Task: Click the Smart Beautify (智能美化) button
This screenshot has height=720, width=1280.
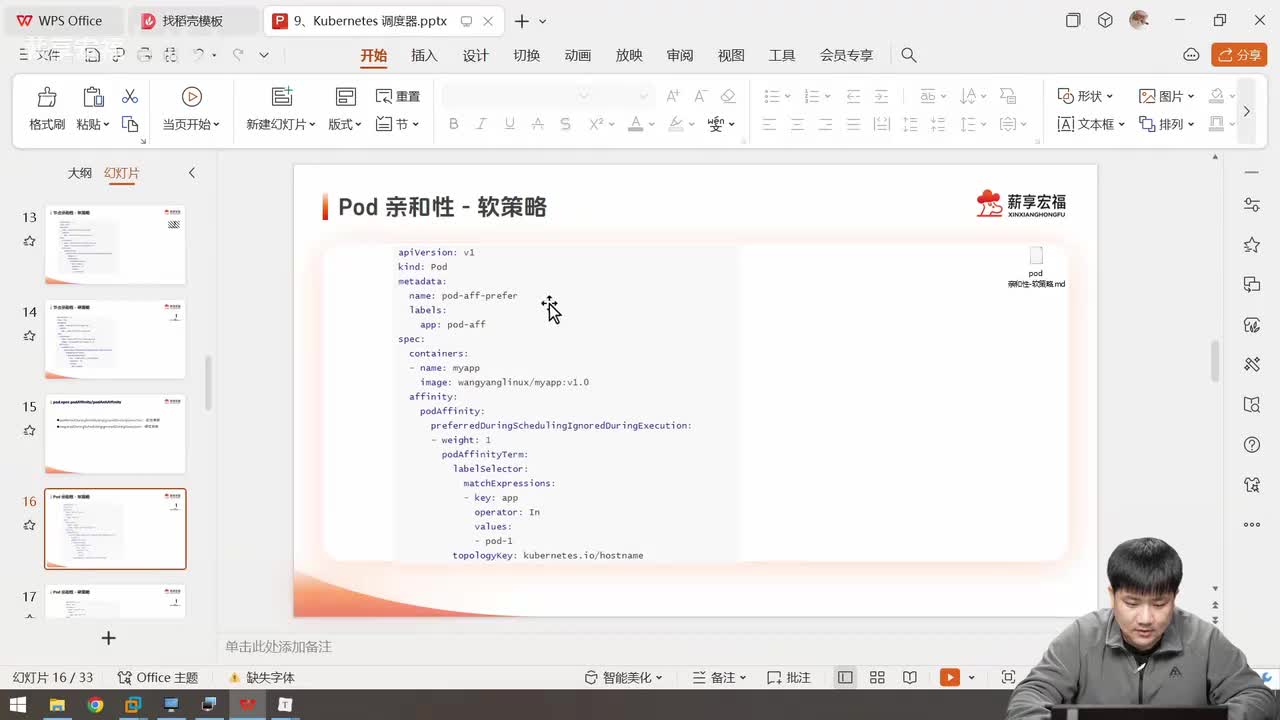Action: click(x=624, y=678)
